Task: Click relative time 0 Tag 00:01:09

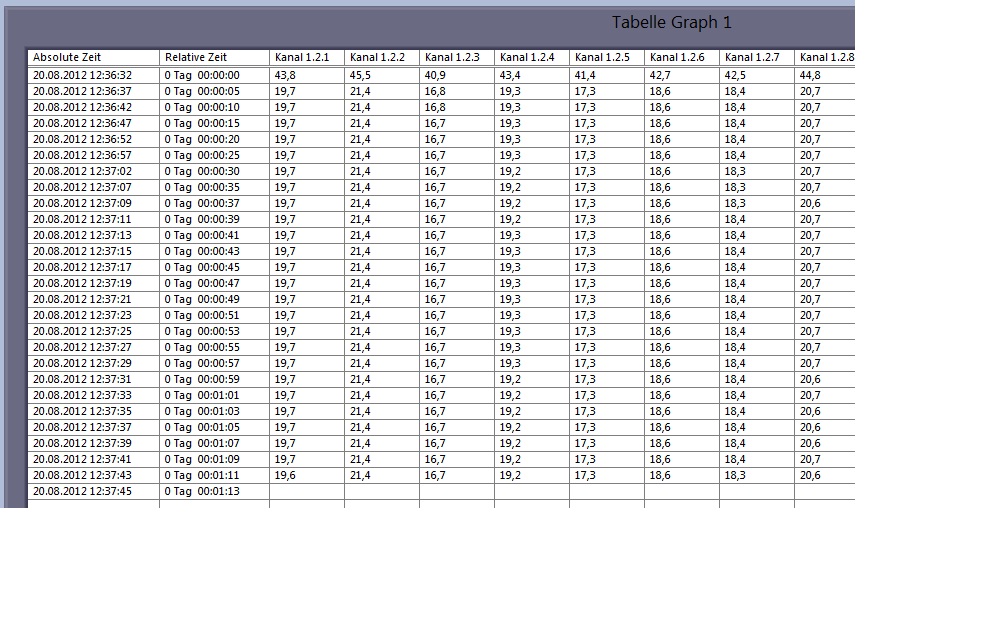Action: point(214,460)
